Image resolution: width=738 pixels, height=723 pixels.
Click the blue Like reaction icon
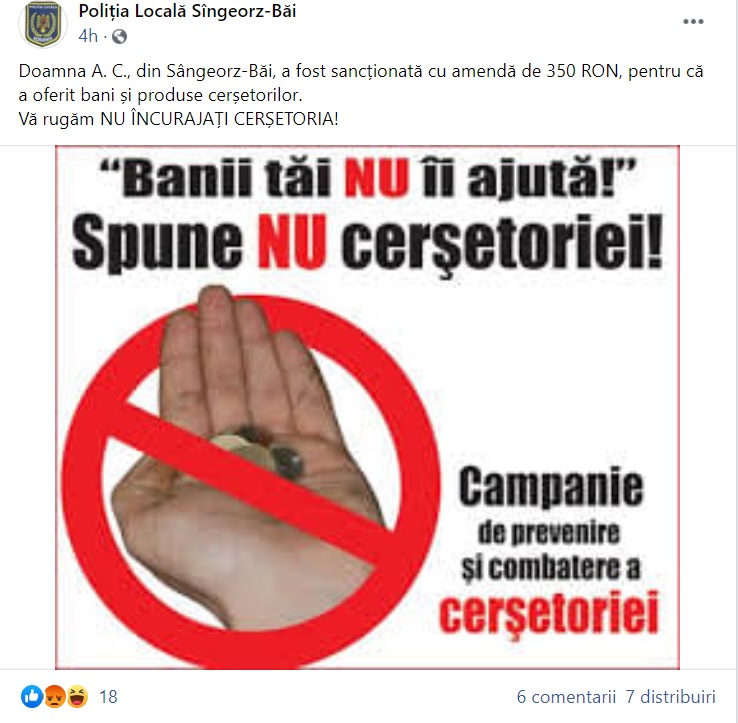pyautogui.click(x=32, y=696)
